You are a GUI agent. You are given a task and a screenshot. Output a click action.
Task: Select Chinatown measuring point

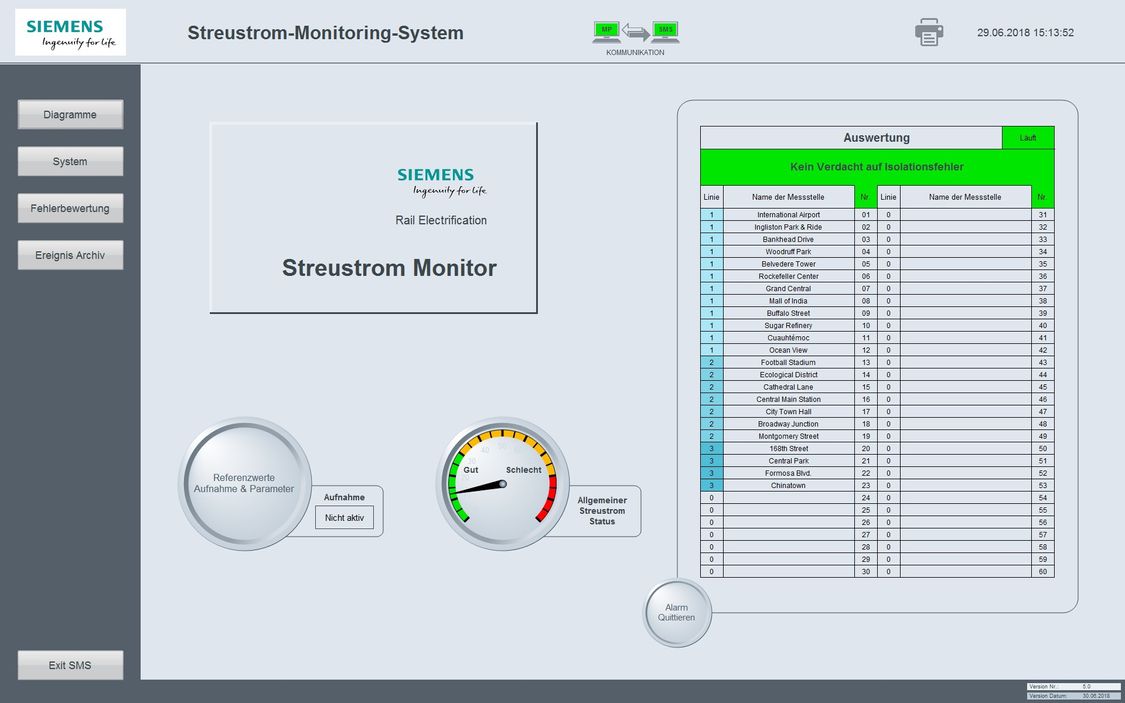(x=789, y=485)
